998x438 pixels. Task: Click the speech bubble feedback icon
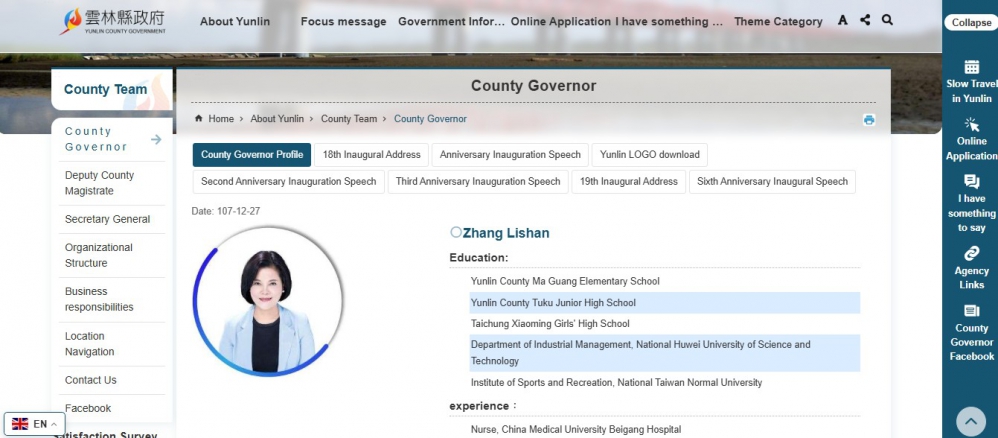[x=971, y=181]
